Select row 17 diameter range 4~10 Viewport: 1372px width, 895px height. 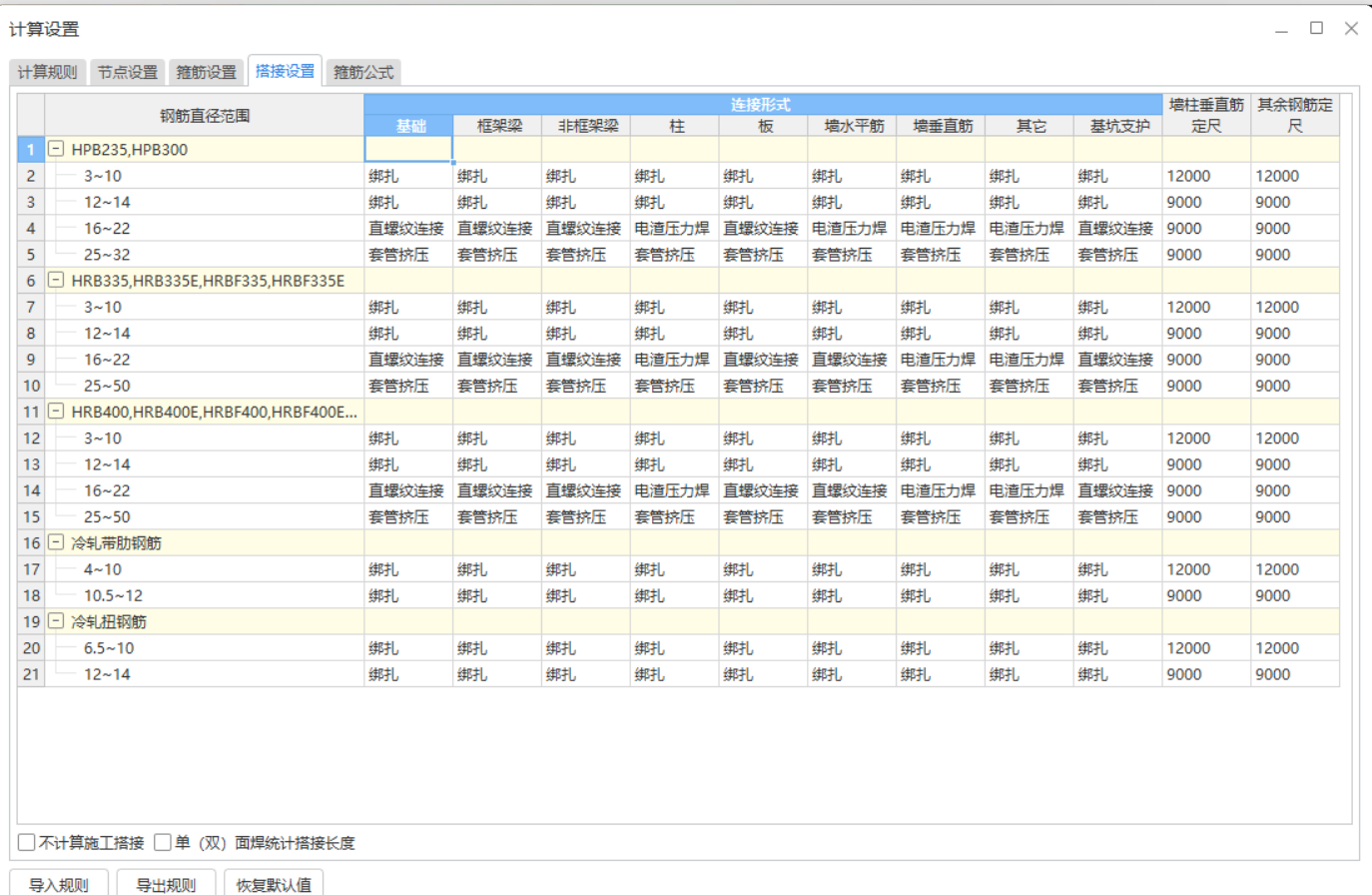coord(205,569)
